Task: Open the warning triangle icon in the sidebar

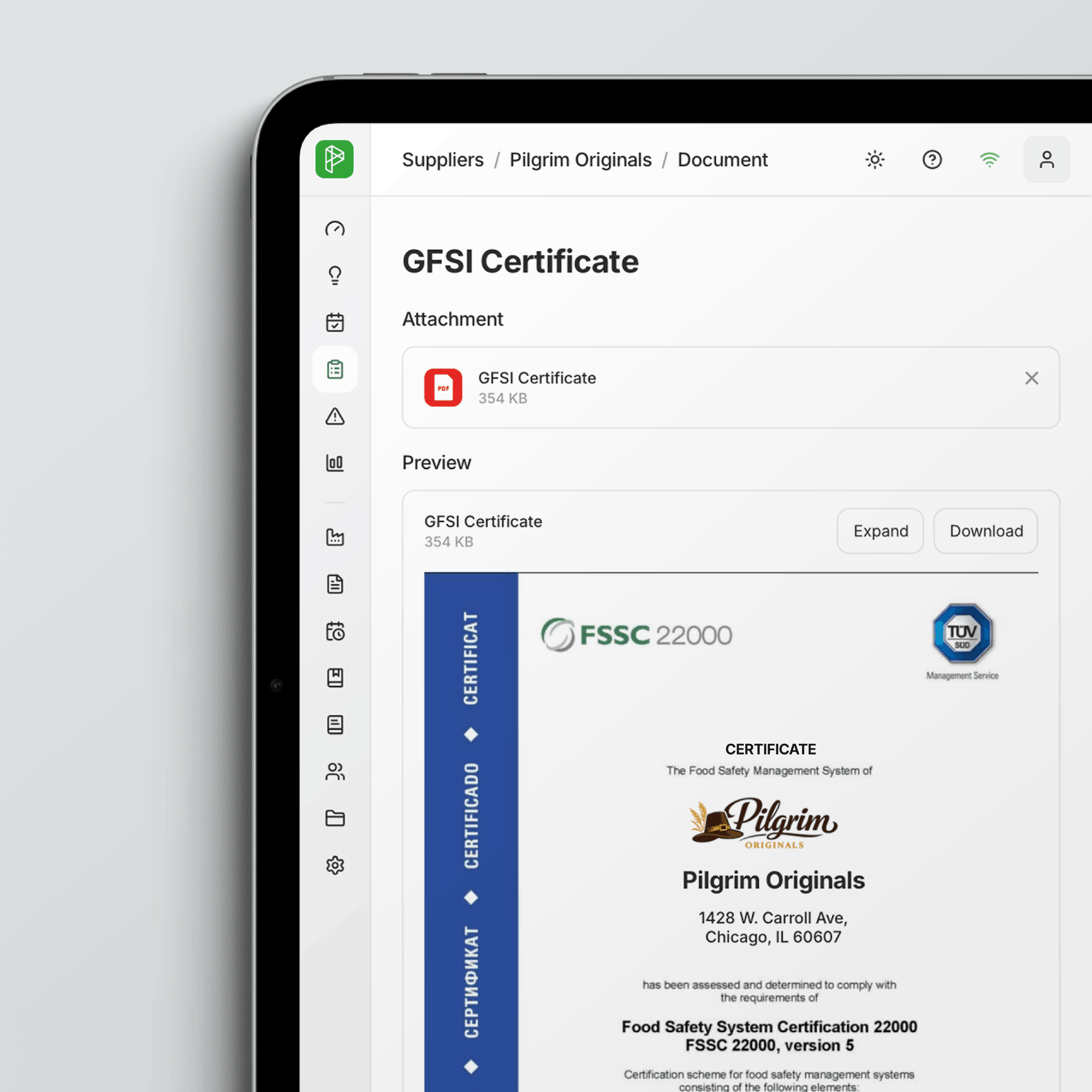Action: [335, 416]
